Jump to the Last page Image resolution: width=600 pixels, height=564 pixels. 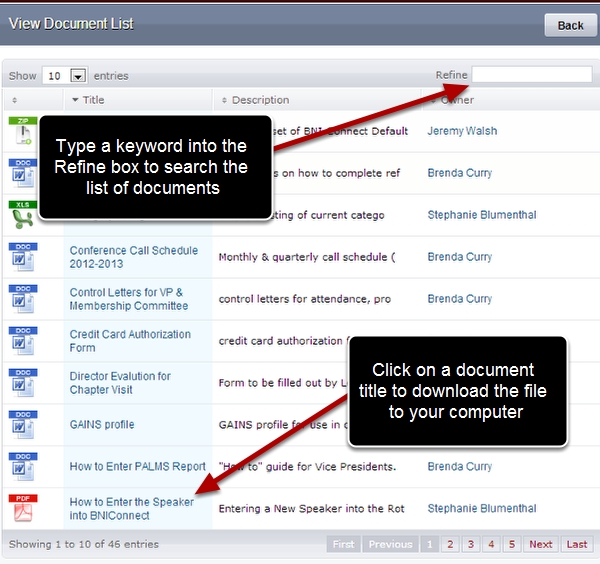tap(577, 544)
